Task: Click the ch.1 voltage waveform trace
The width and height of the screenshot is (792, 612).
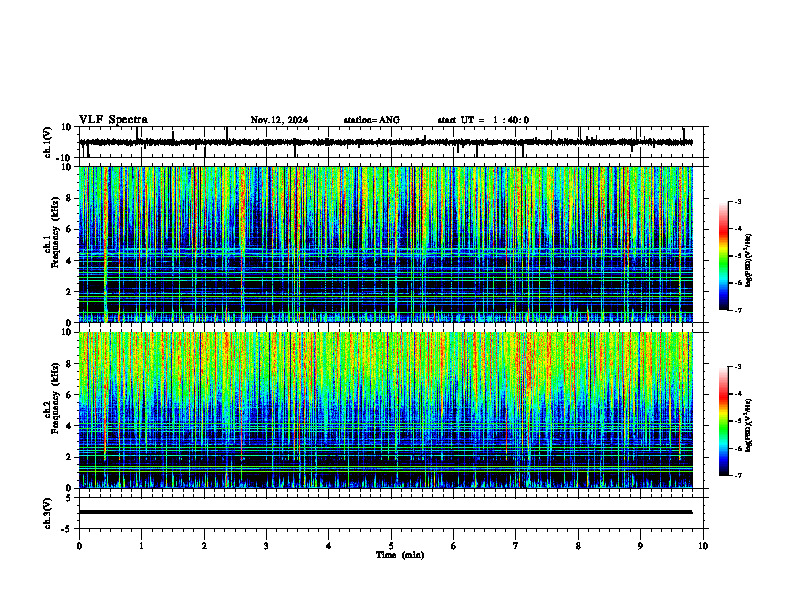Action: point(386,142)
